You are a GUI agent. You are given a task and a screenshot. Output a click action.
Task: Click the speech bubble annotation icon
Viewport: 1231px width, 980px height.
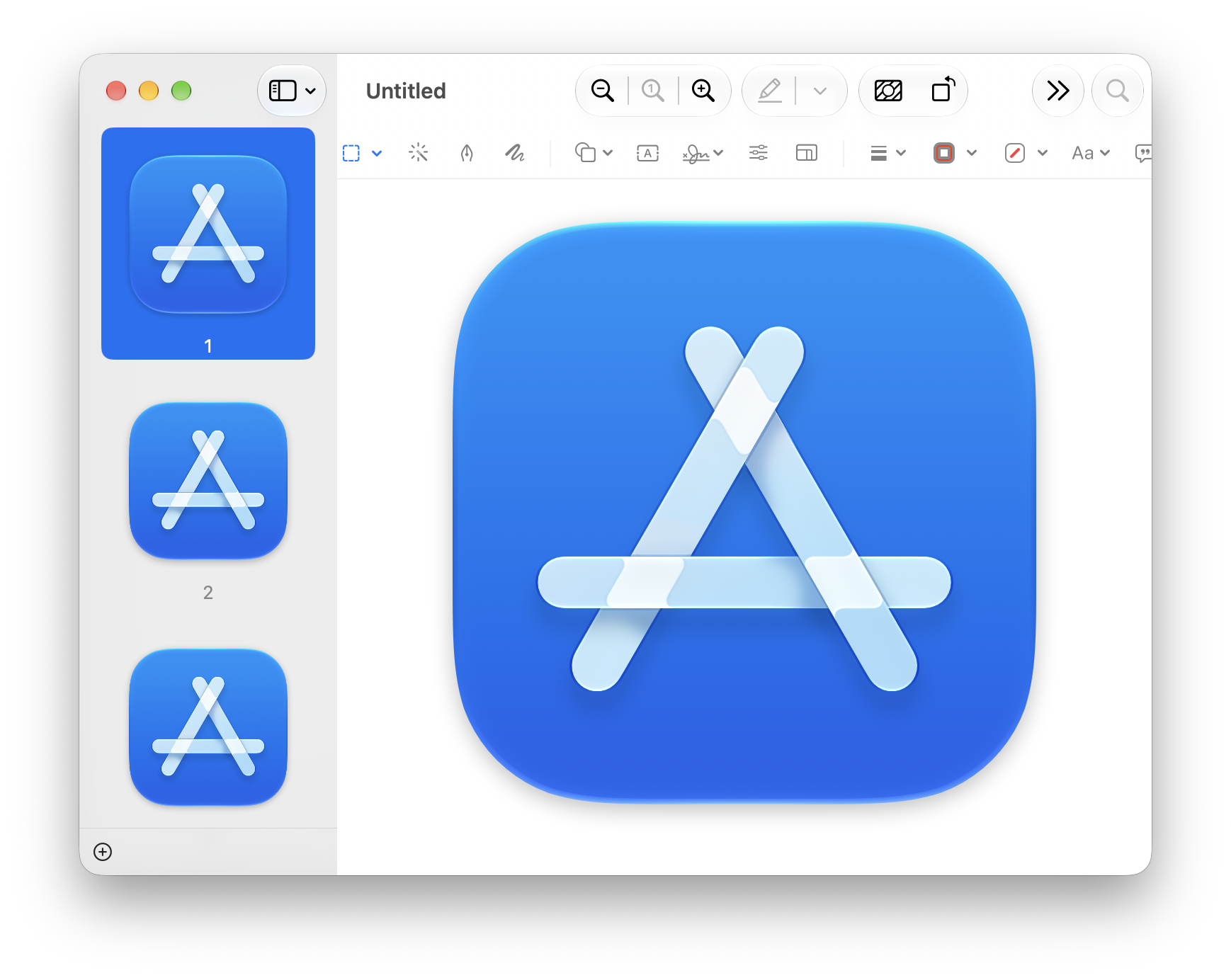pyautogui.click(x=1143, y=153)
